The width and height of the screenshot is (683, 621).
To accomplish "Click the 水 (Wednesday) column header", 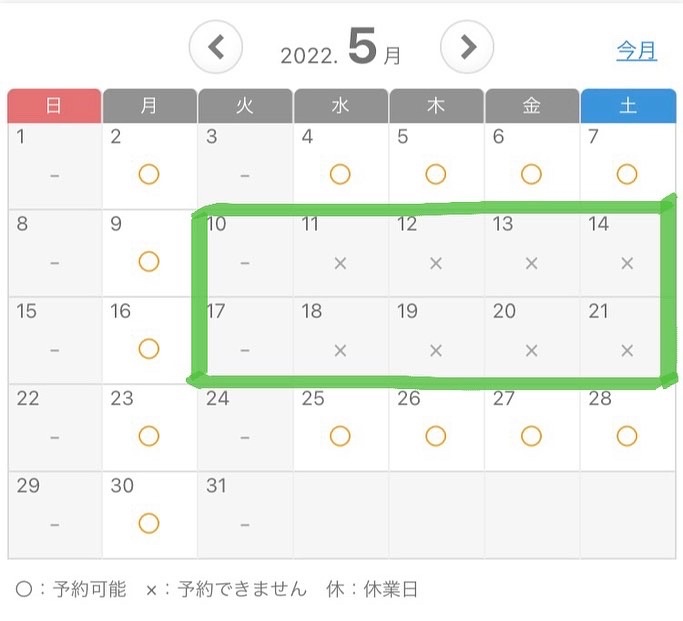I will tap(340, 106).
